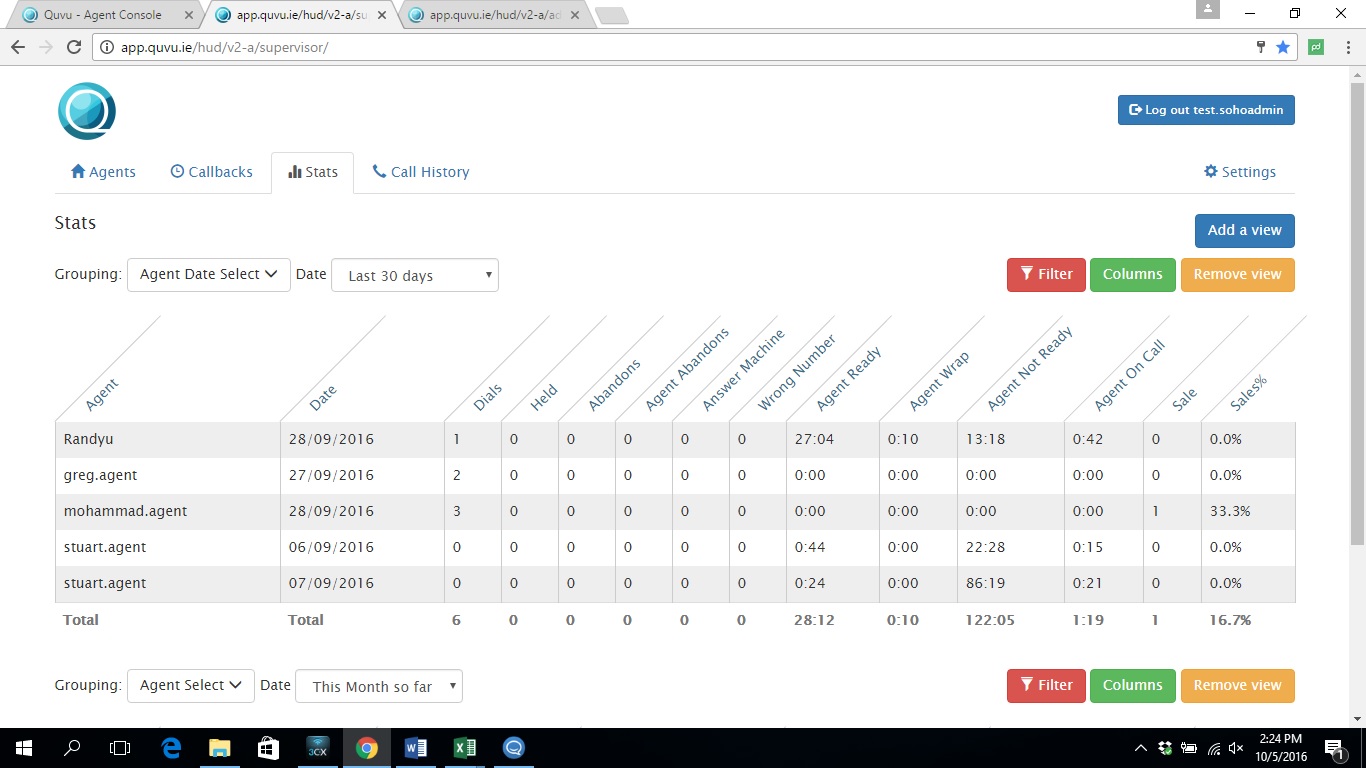
Task: Expand the Agent Select grouping dropdown
Action: pyautogui.click(x=190, y=686)
